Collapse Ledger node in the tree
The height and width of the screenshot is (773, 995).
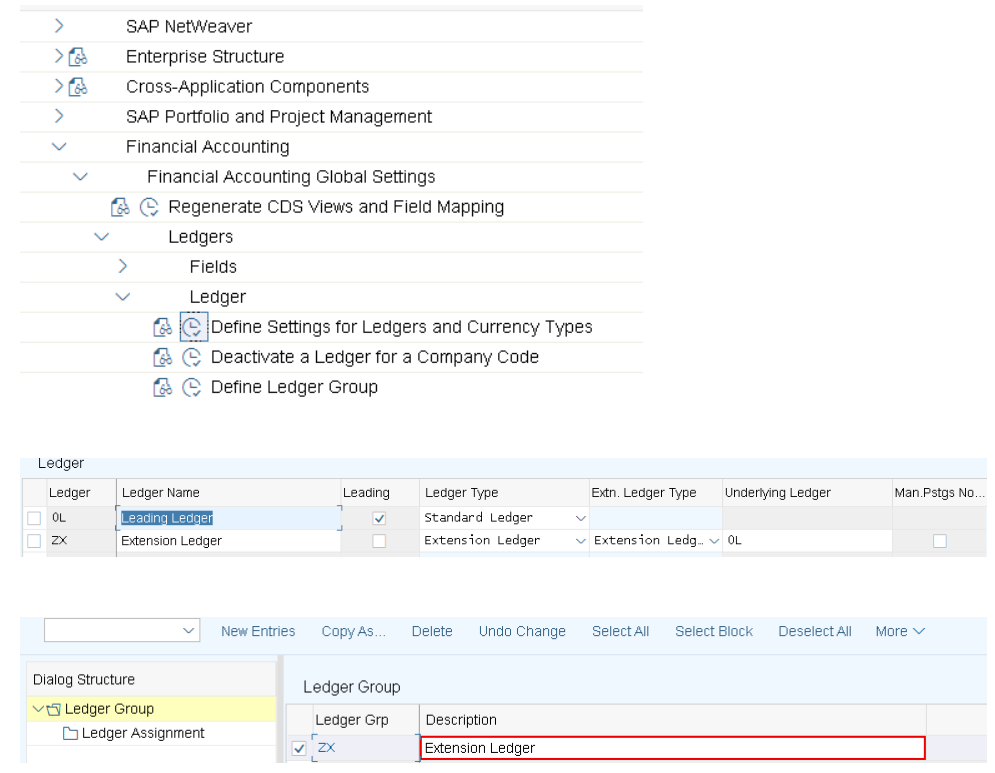tap(123, 296)
